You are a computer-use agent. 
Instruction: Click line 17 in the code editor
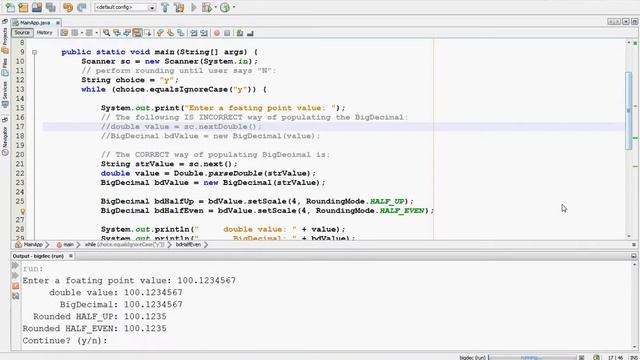click(x=333, y=127)
